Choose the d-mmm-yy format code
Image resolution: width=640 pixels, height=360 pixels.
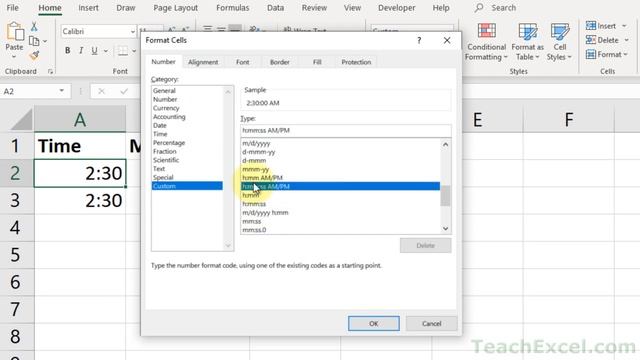340,152
